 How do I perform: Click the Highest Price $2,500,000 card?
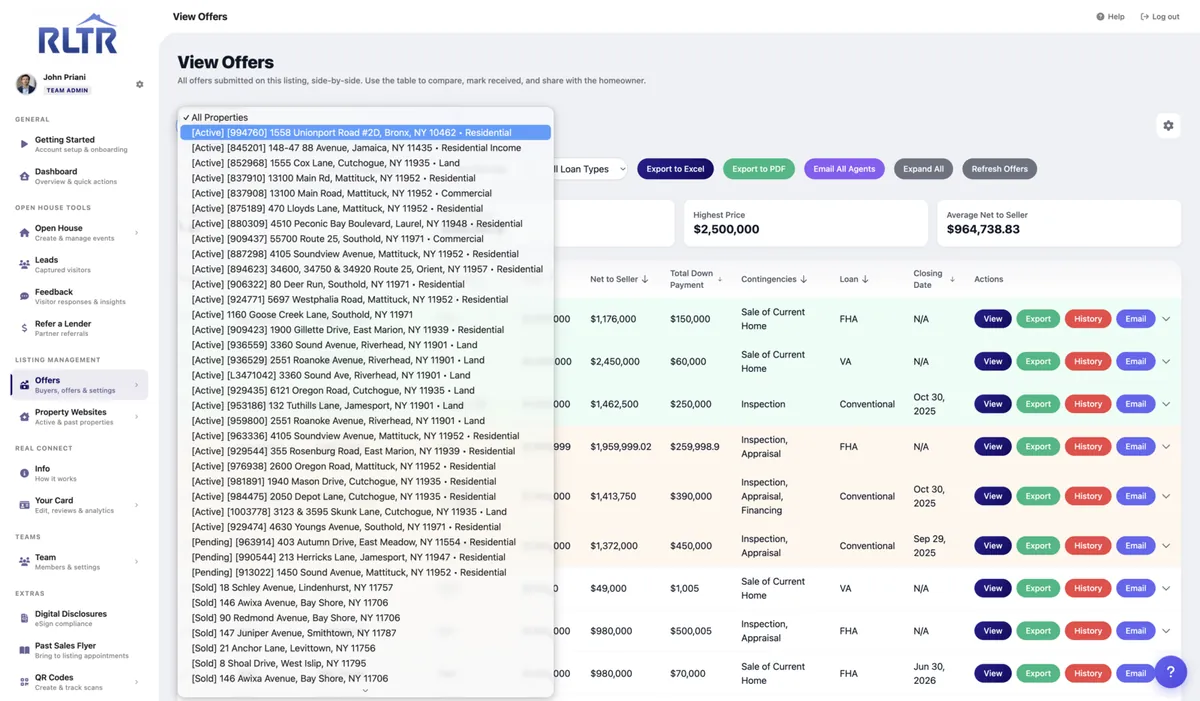click(804, 223)
